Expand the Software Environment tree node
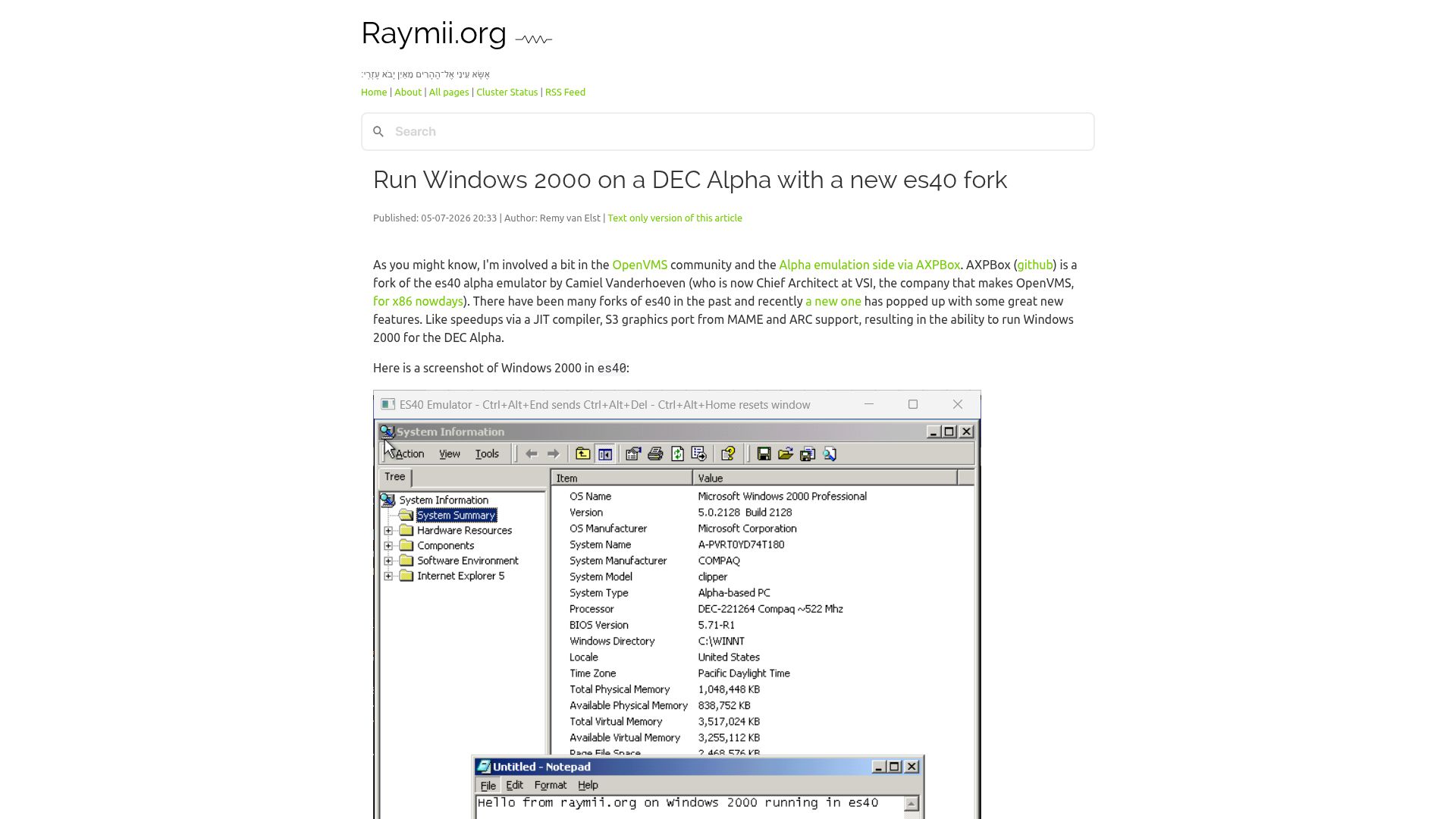Screen dimensions: 1456x819 pyautogui.click(x=388, y=561)
